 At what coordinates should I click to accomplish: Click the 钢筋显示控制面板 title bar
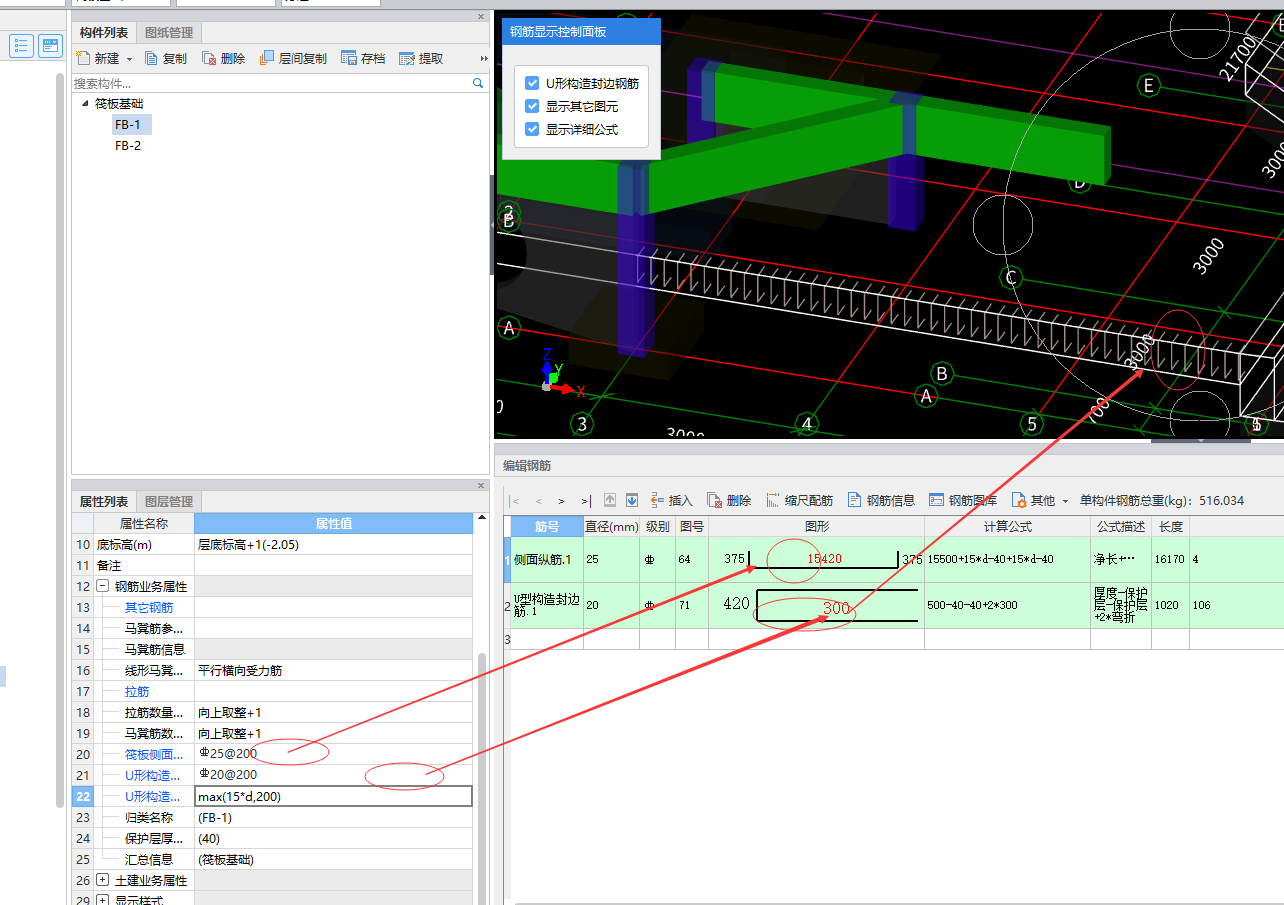[581, 32]
